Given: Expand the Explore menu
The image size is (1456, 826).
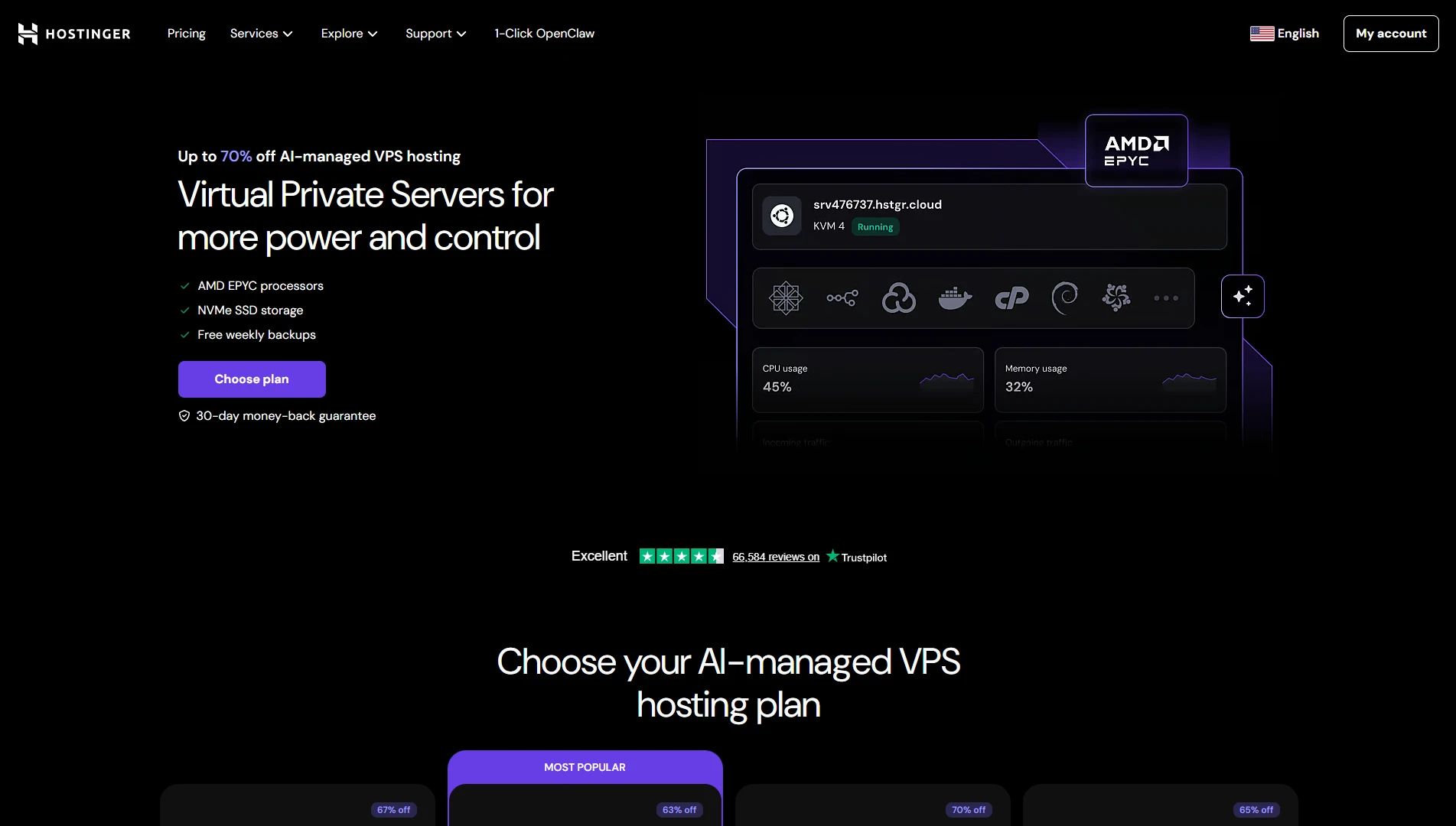Looking at the screenshot, I should pyautogui.click(x=350, y=34).
